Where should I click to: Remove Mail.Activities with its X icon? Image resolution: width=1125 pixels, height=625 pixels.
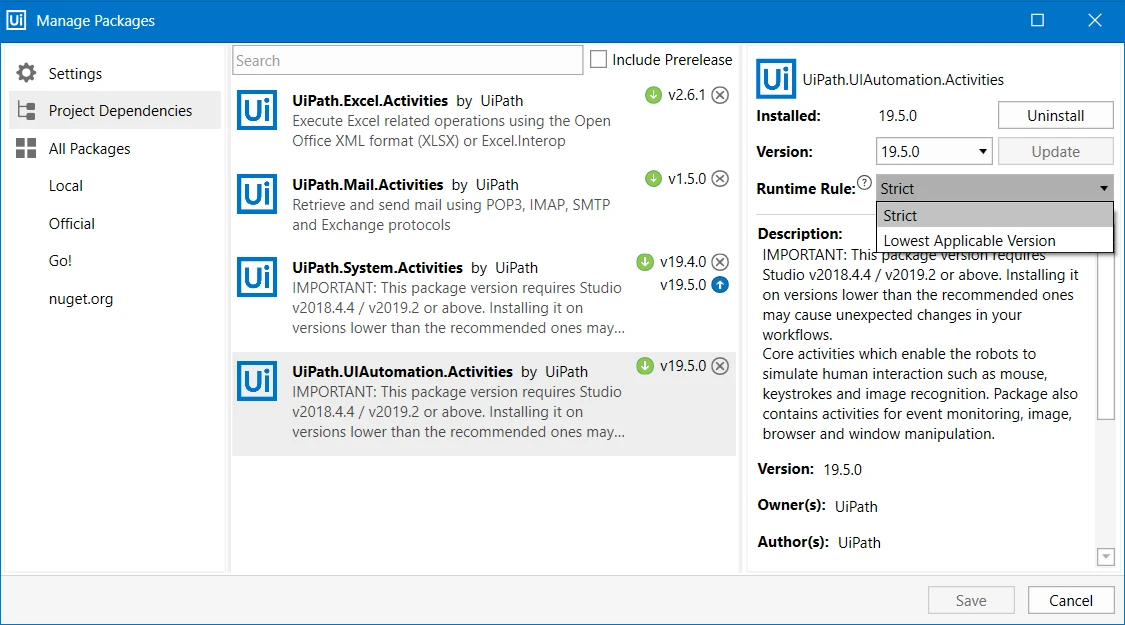pos(720,179)
